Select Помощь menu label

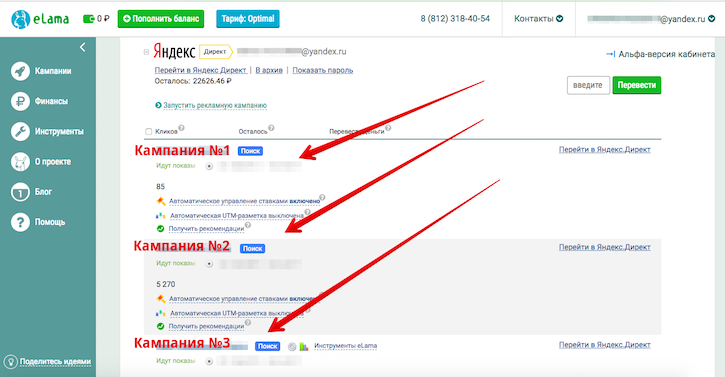[x=50, y=222]
